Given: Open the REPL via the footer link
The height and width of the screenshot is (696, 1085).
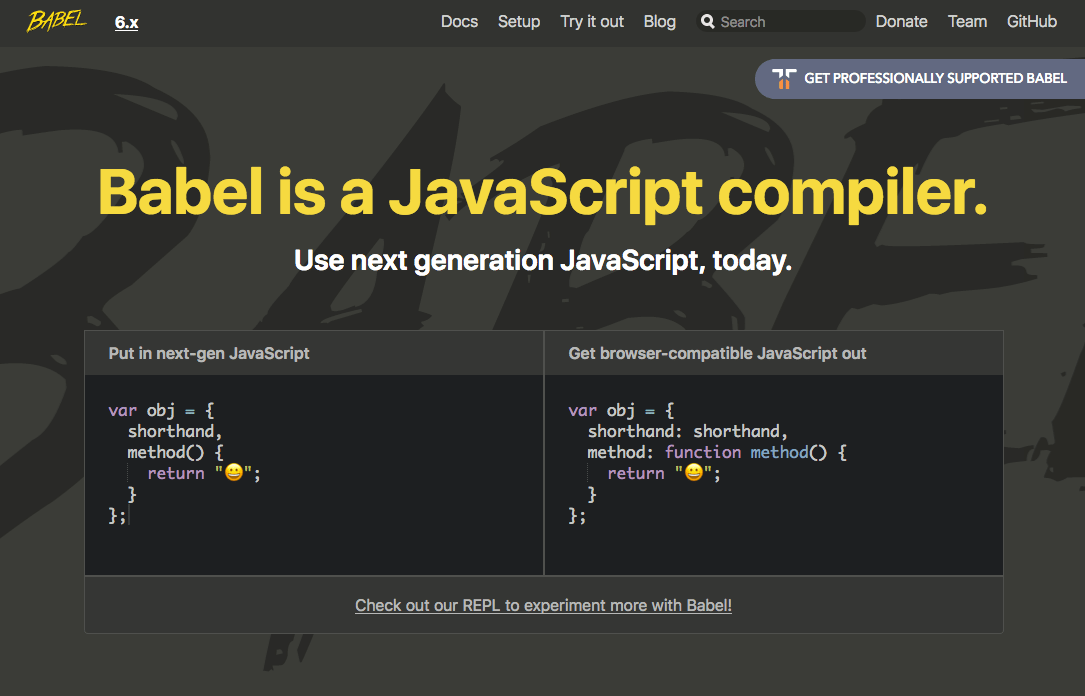Looking at the screenshot, I should click(x=543, y=605).
